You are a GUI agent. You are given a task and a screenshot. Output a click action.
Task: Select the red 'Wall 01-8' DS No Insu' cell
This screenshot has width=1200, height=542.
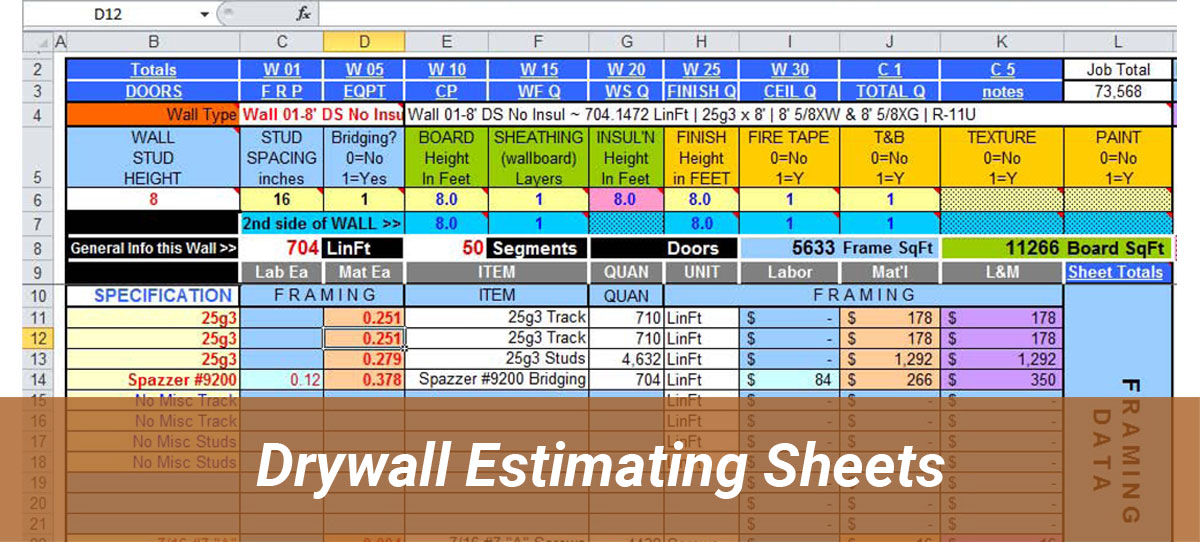pyautogui.click(x=322, y=114)
